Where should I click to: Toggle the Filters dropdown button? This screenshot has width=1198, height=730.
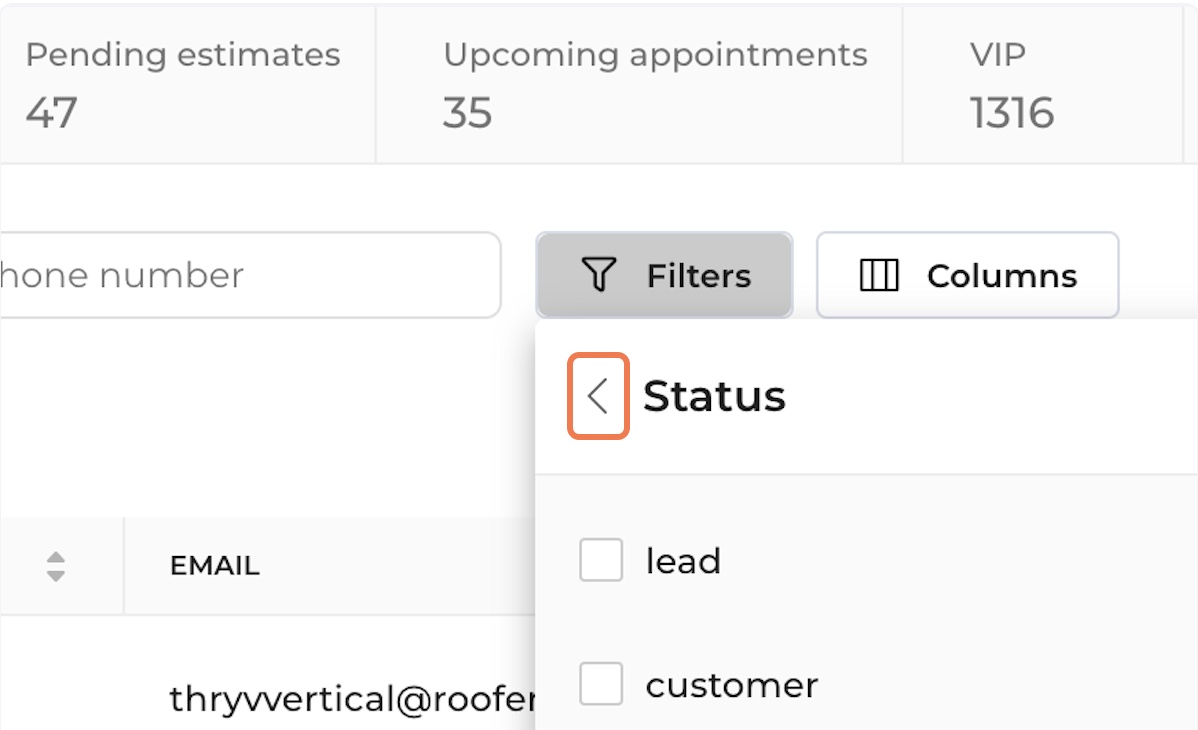click(664, 275)
